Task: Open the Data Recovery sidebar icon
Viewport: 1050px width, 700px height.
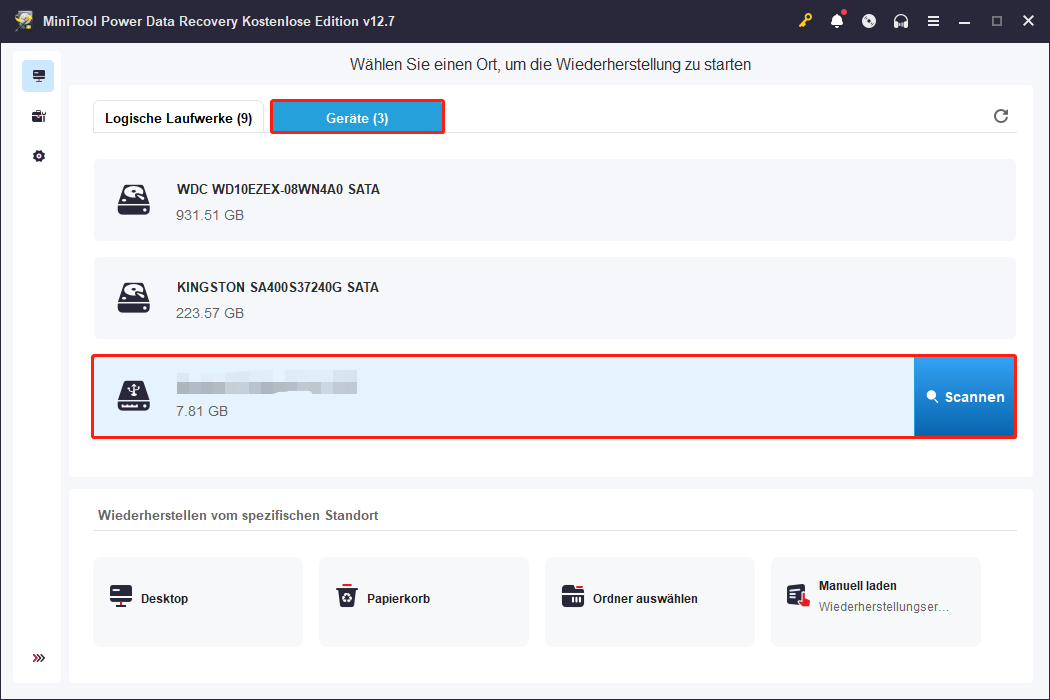Action: click(38, 75)
